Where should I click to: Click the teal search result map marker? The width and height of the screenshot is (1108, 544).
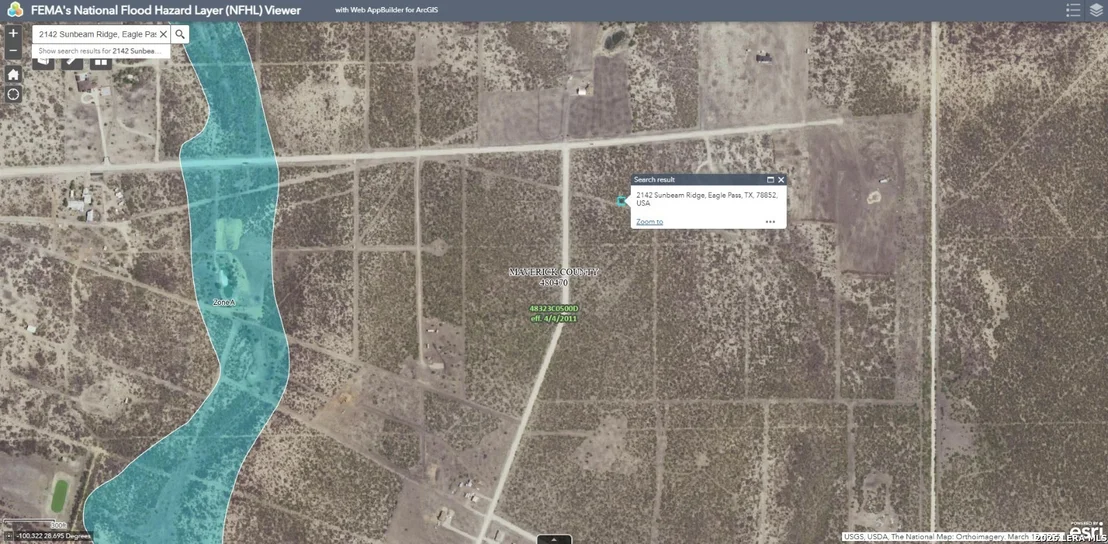coord(621,201)
